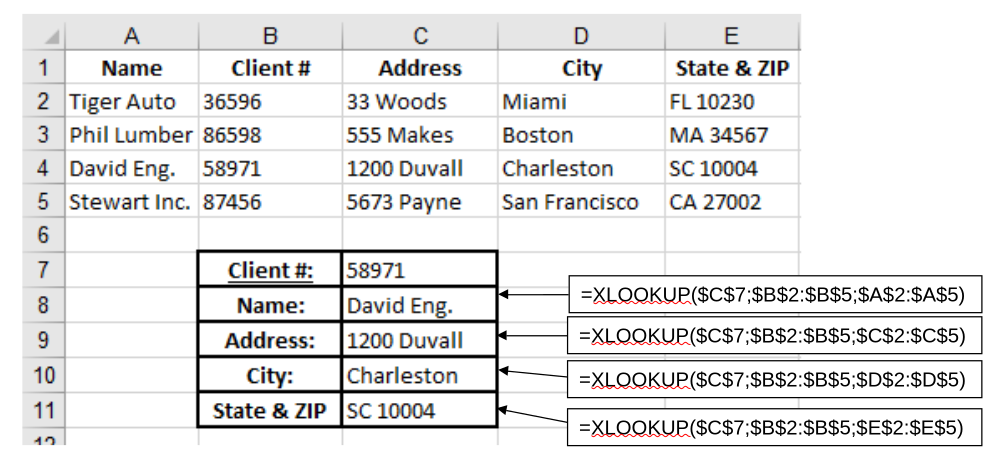Select column E header

coord(732,36)
